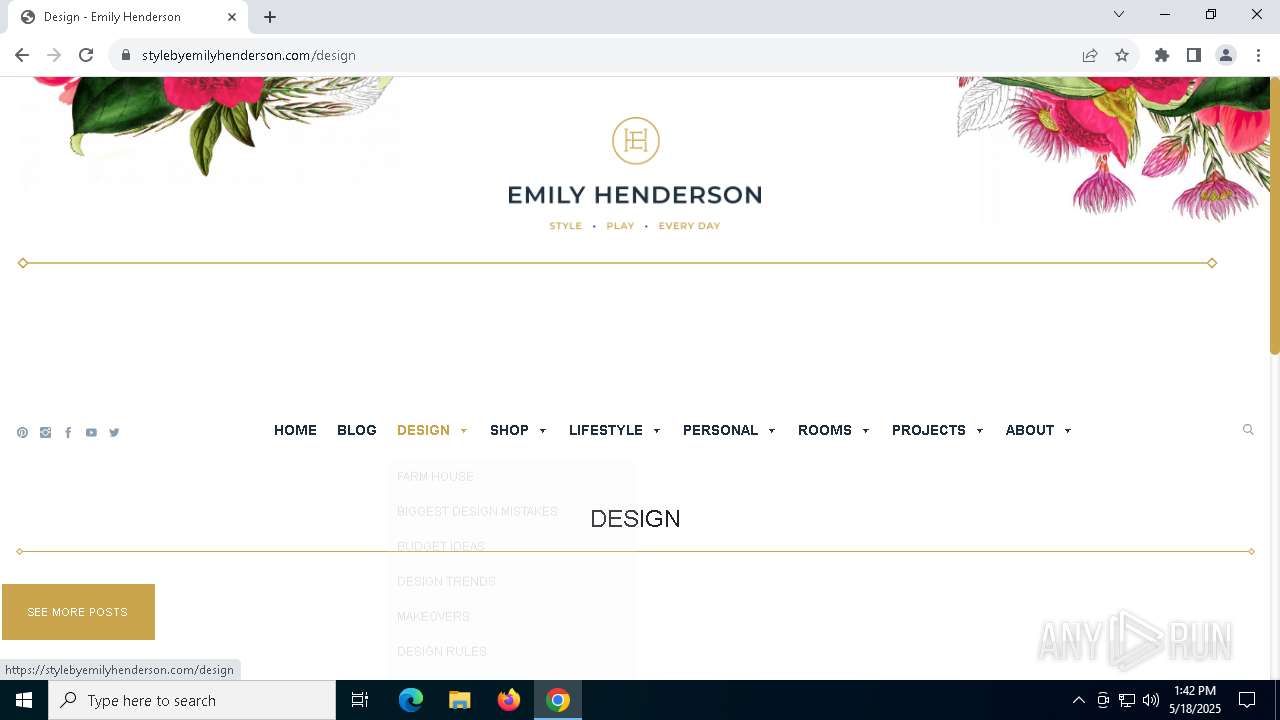
Task: Launch Firefox from the taskbar
Action: 509,700
